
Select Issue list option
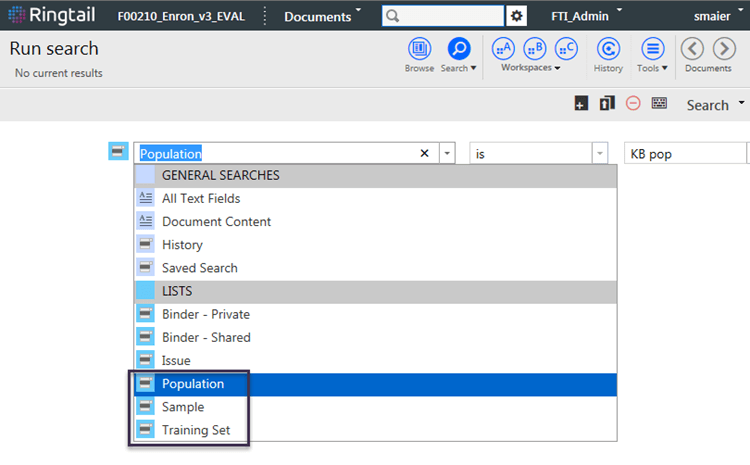[375, 360]
